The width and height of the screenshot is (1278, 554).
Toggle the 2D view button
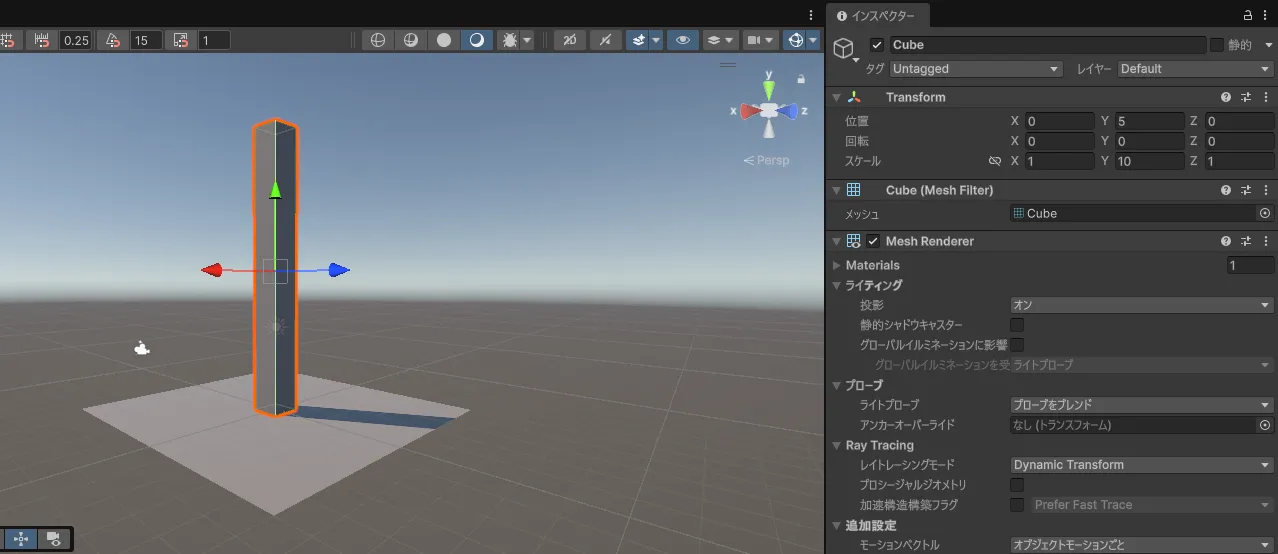[x=570, y=40]
